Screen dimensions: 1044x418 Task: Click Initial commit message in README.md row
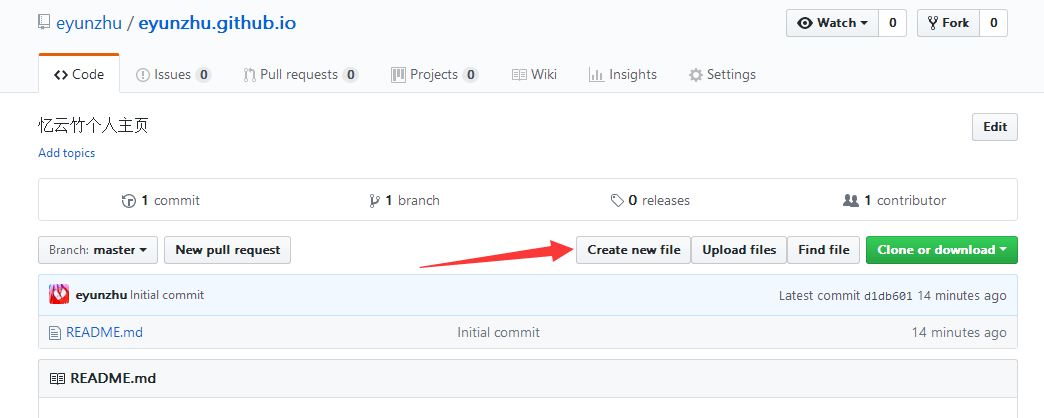(x=499, y=332)
